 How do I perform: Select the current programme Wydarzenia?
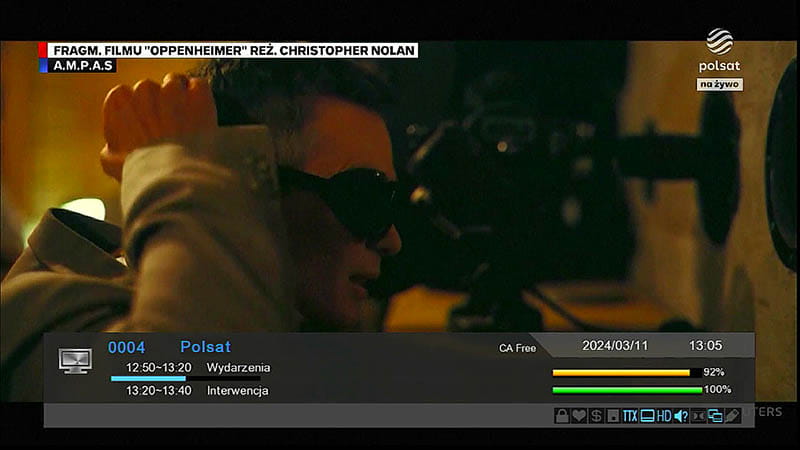238,368
